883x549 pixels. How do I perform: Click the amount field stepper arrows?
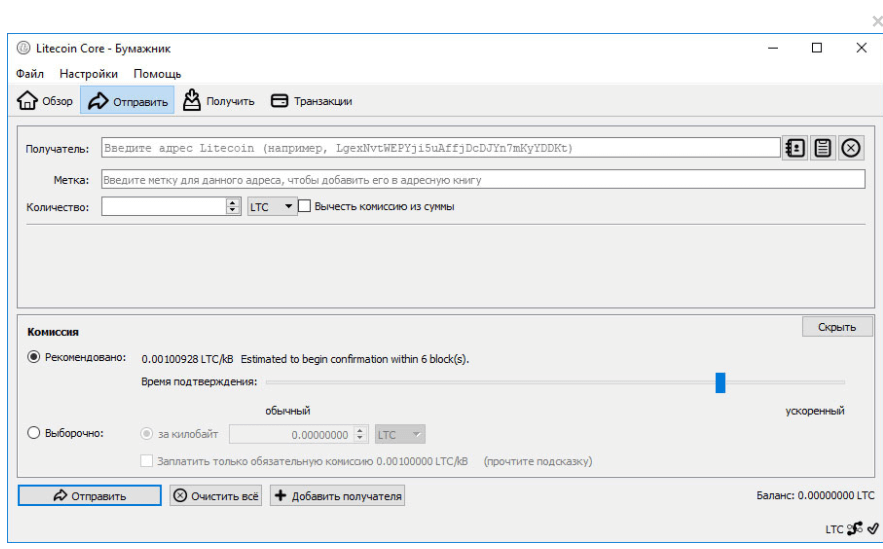coord(233,207)
